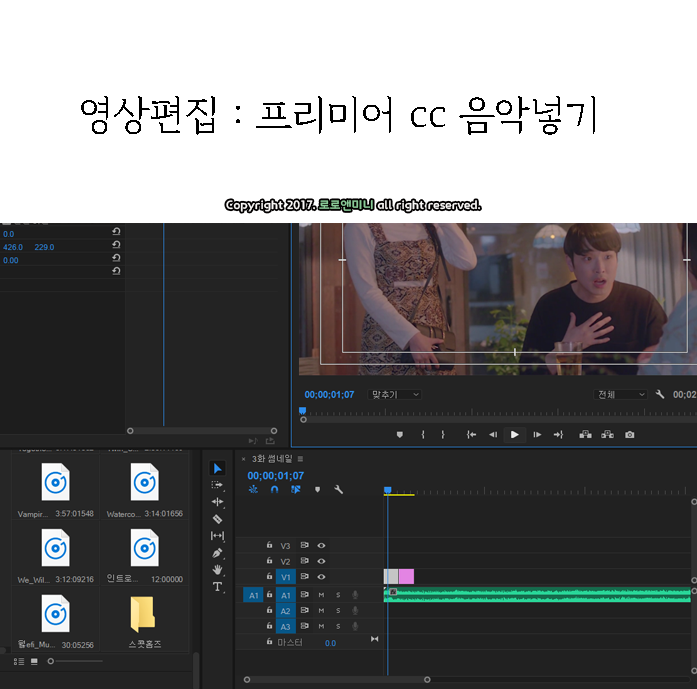Click timeline timecode 00;00;01;07

(x=276, y=476)
